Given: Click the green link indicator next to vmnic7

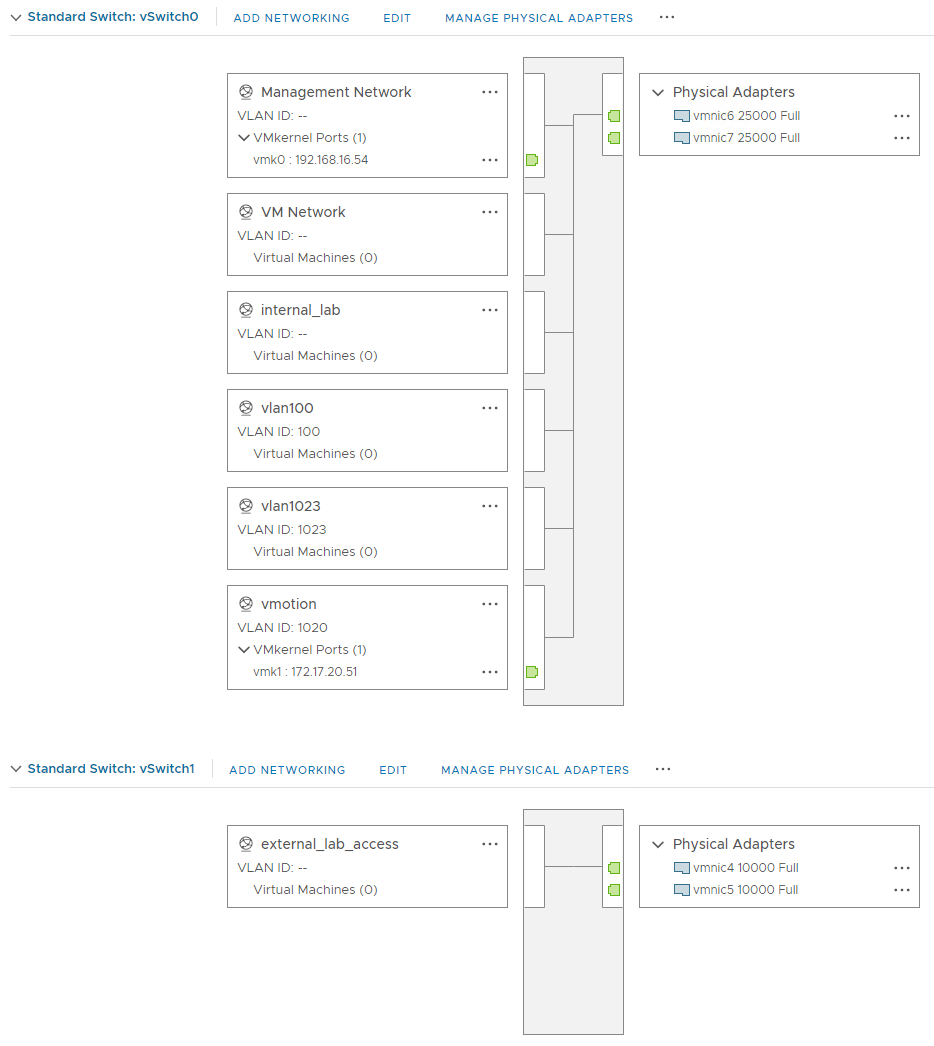Looking at the screenshot, I should [x=613, y=139].
